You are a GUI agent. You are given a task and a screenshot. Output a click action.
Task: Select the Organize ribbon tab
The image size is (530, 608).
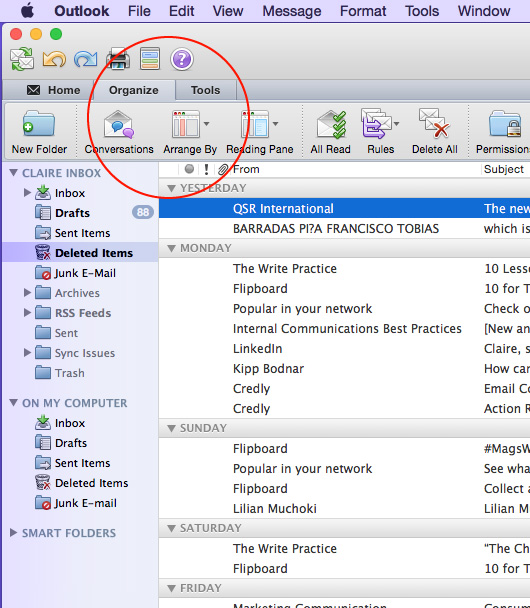[134, 90]
